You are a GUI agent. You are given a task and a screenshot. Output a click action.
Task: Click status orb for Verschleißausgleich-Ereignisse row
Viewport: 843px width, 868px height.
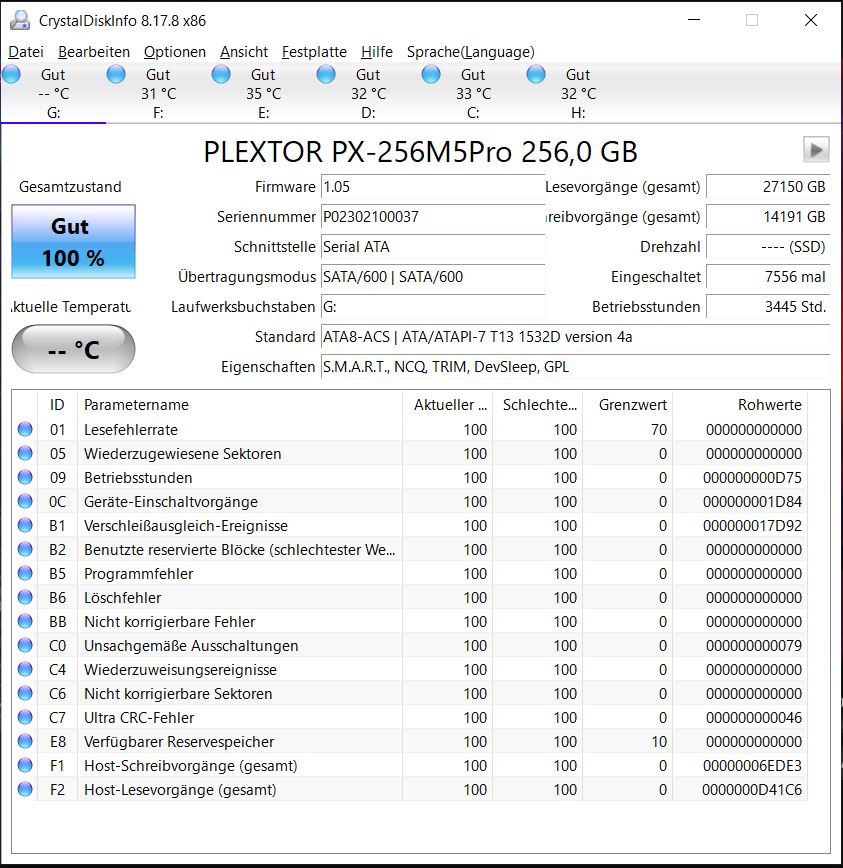tap(25, 525)
